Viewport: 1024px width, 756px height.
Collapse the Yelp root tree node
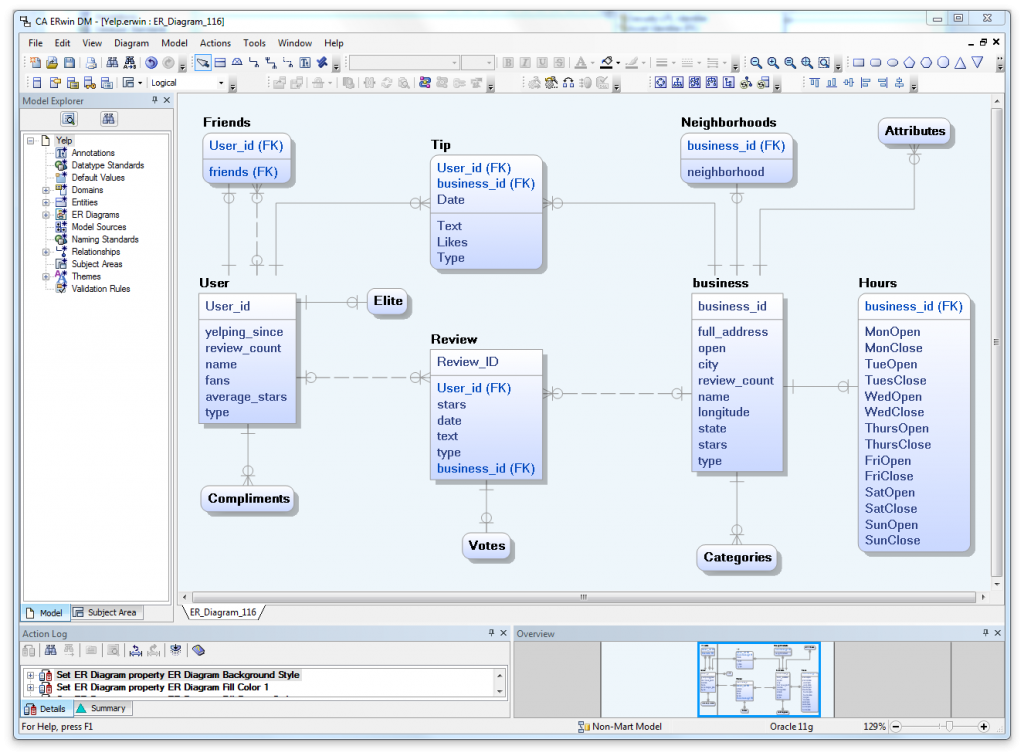(x=31, y=140)
